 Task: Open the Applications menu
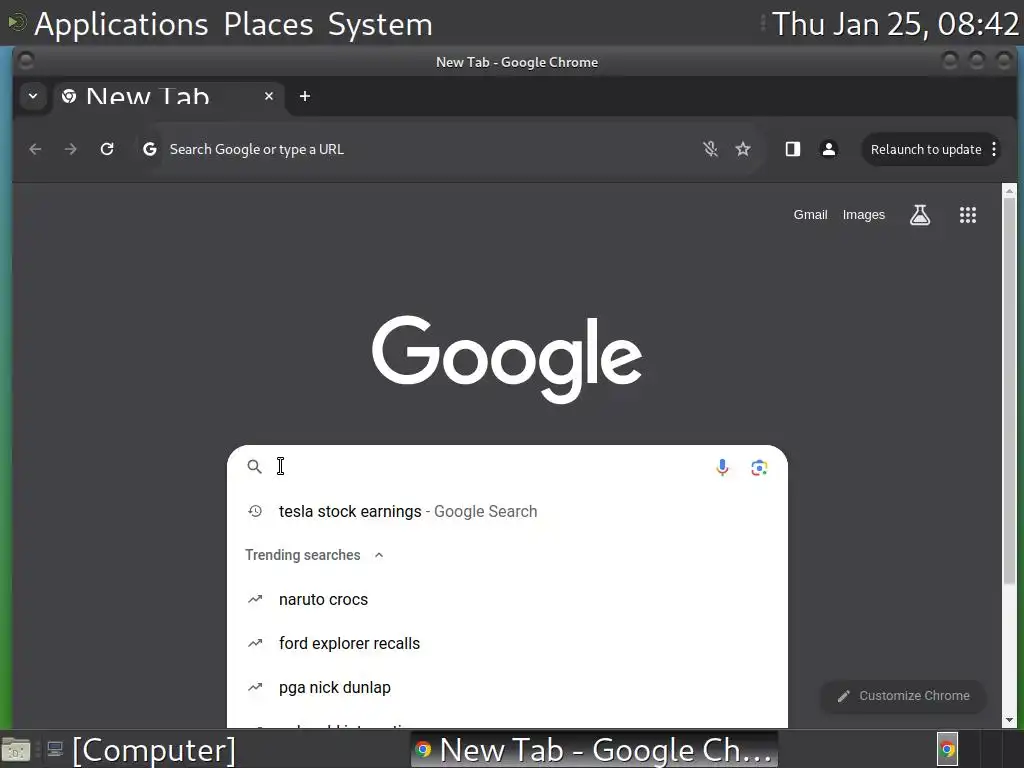[121, 24]
